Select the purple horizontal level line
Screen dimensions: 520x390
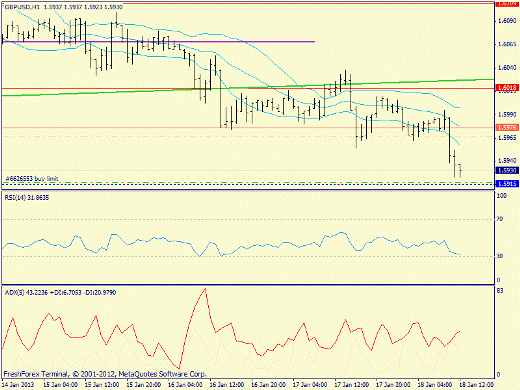coord(158,42)
